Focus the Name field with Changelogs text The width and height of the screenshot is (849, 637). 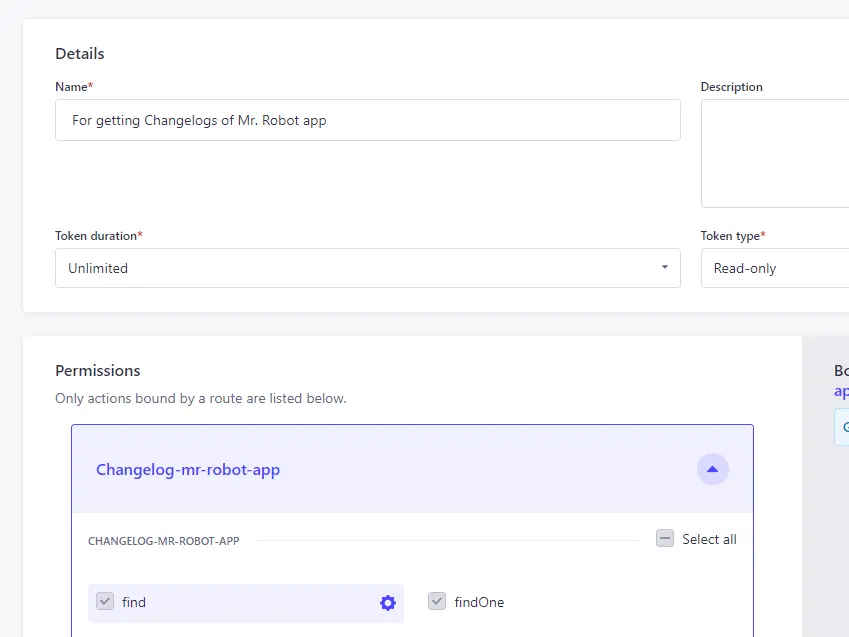367,120
